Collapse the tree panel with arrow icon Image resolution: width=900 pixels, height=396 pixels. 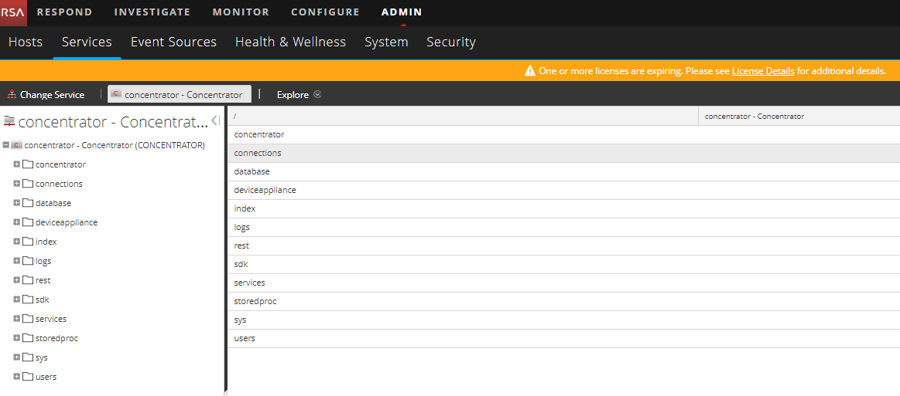216,121
